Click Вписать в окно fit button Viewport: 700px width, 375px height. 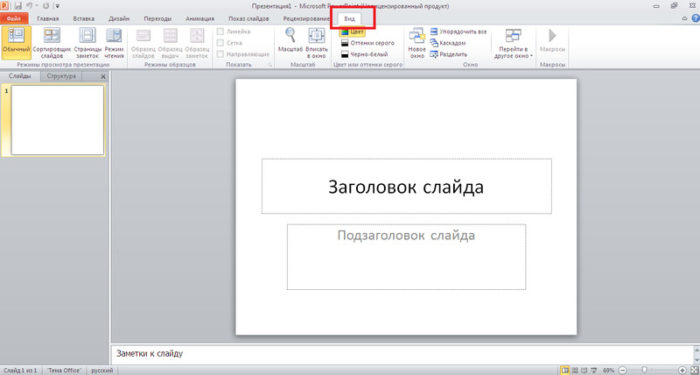tap(317, 42)
